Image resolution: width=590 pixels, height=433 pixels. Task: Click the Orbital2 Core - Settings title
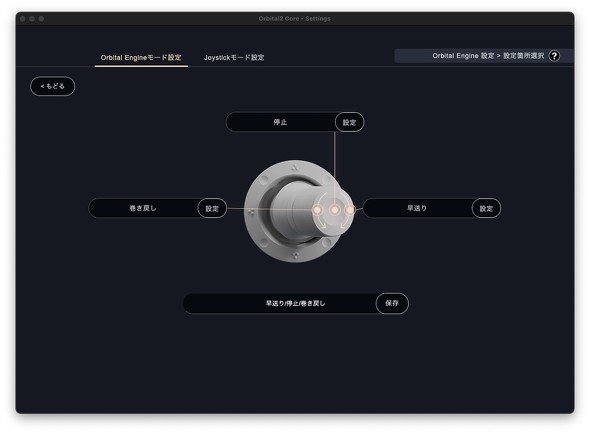[x=295, y=18]
